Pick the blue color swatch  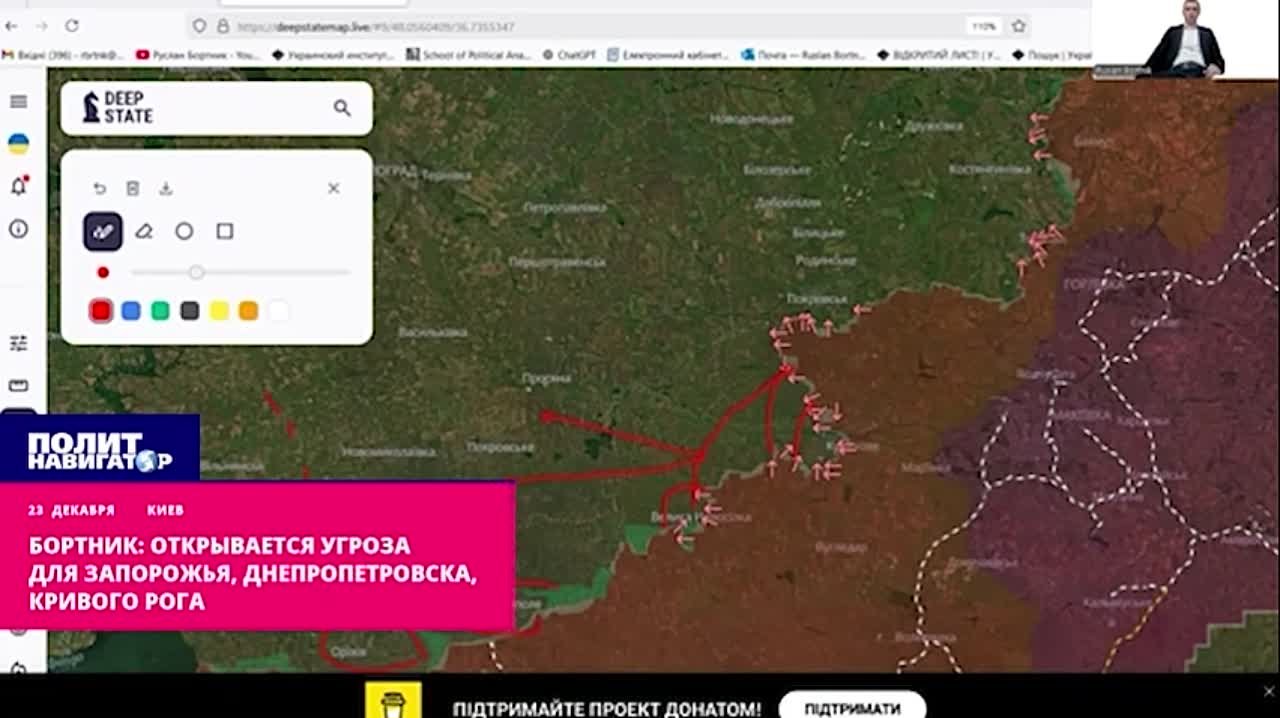[131, 311]
